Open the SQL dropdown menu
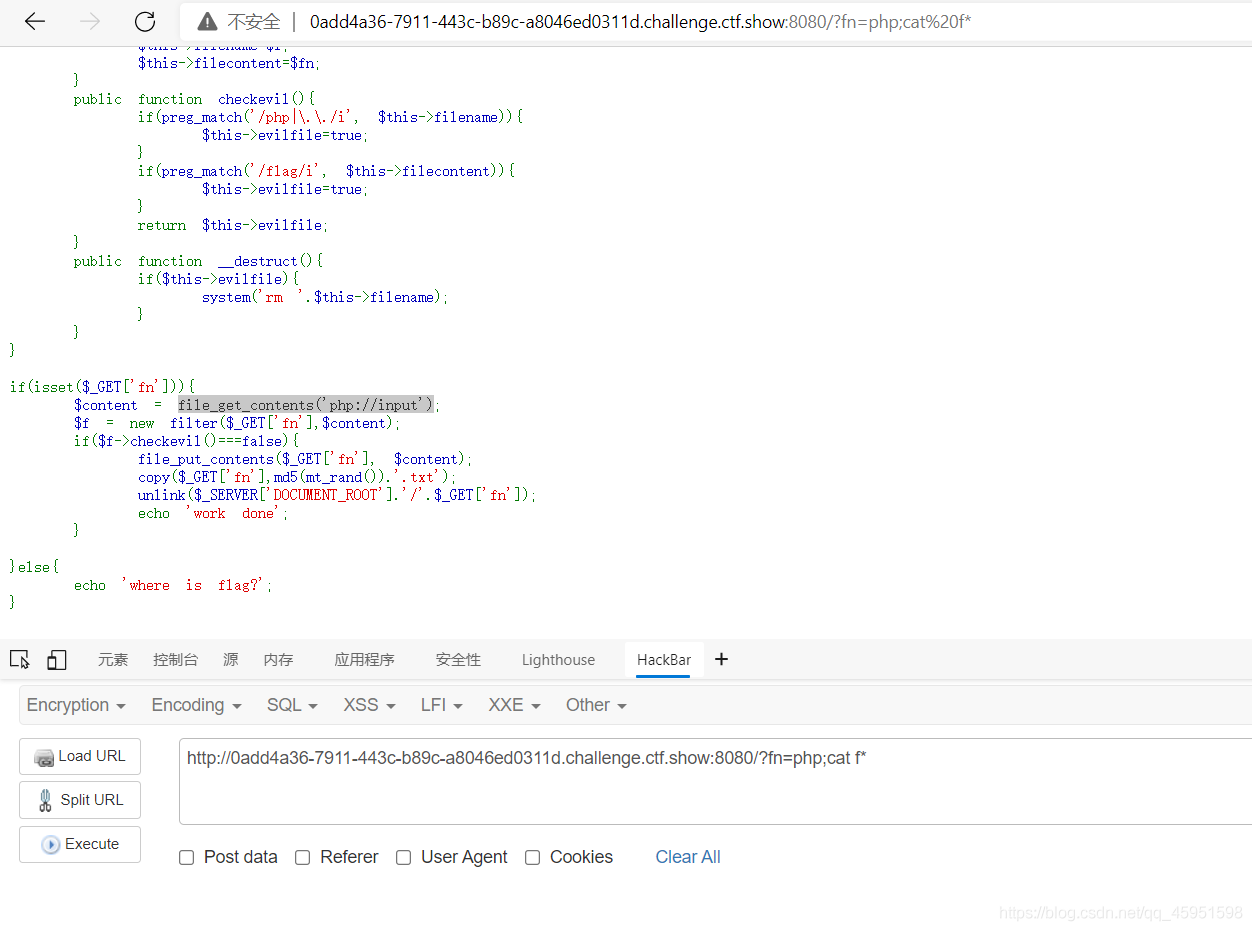Image resolution: width=1252 pixels, height=931 pixels. pyautogui.click(x=292, y=705)
